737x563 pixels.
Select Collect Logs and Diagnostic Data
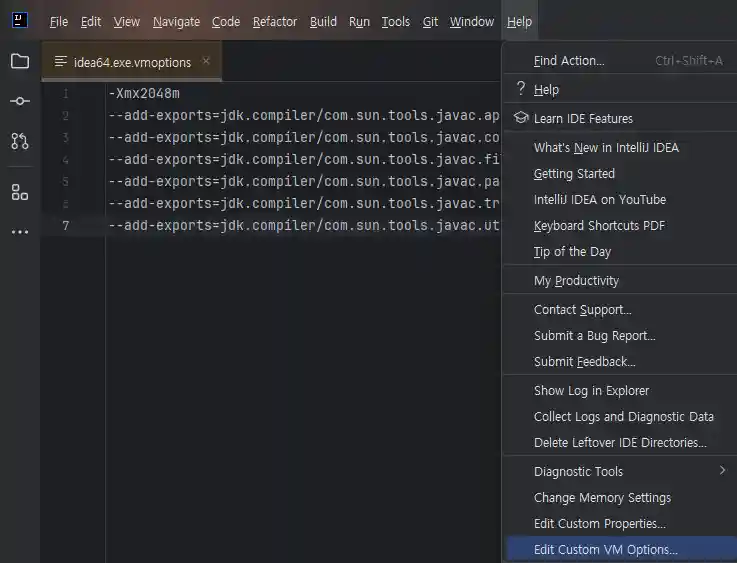(x=620, y=416)
